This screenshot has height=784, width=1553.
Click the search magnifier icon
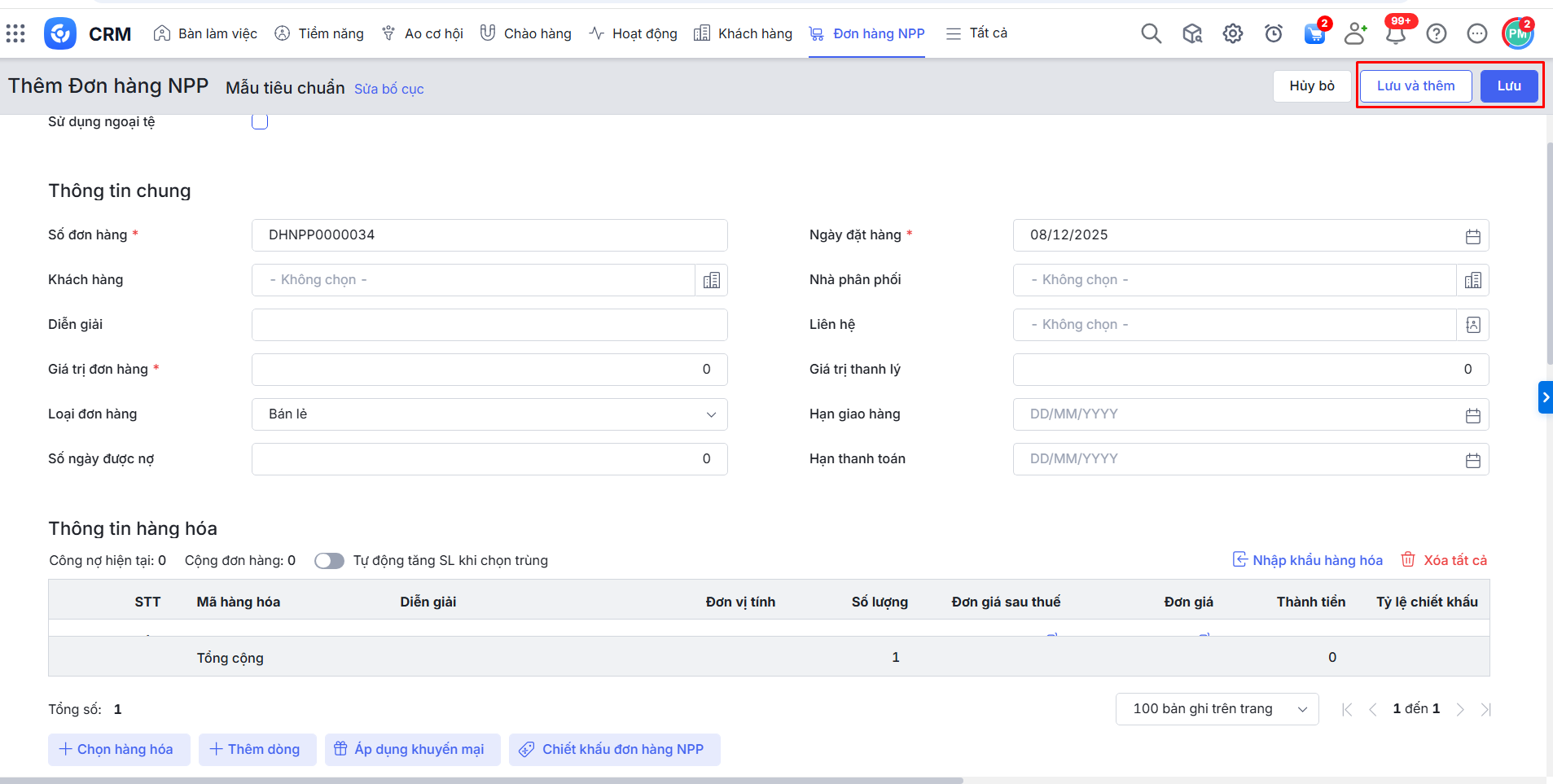(x=1151, y=33)
